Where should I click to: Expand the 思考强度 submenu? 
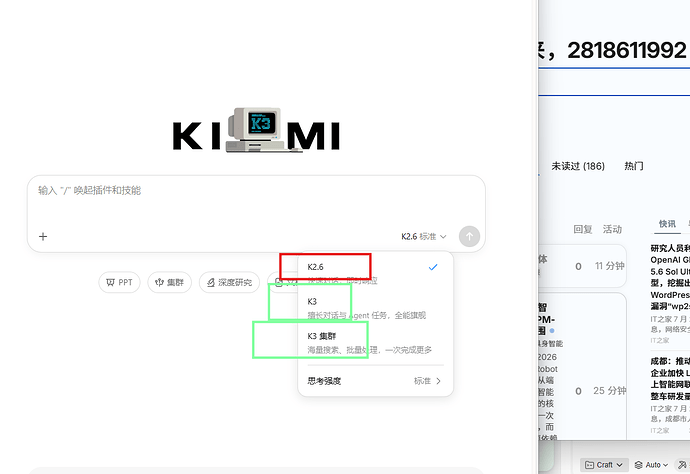[x=375, y=381]
